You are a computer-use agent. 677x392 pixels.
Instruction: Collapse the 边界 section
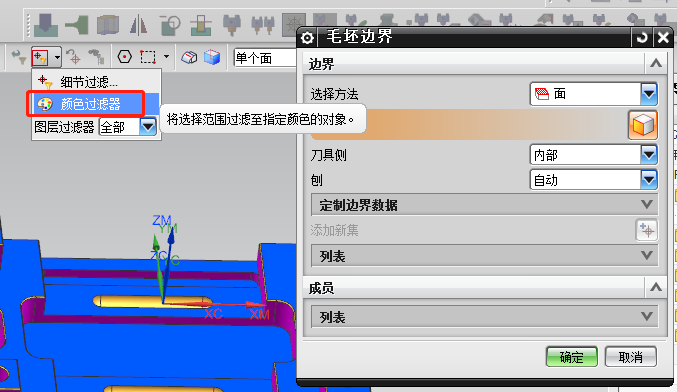pyautogui.click(x=656, y=63)
